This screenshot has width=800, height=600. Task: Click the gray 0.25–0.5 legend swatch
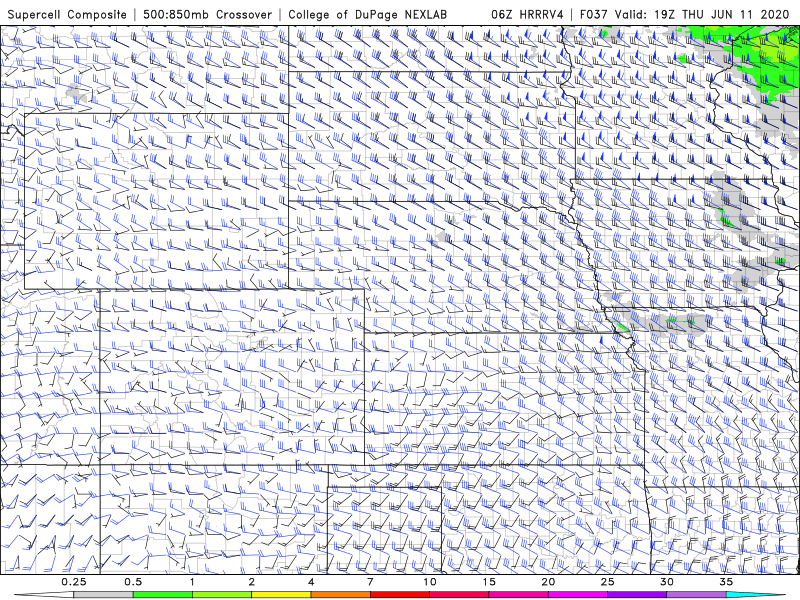coord(103,595)
